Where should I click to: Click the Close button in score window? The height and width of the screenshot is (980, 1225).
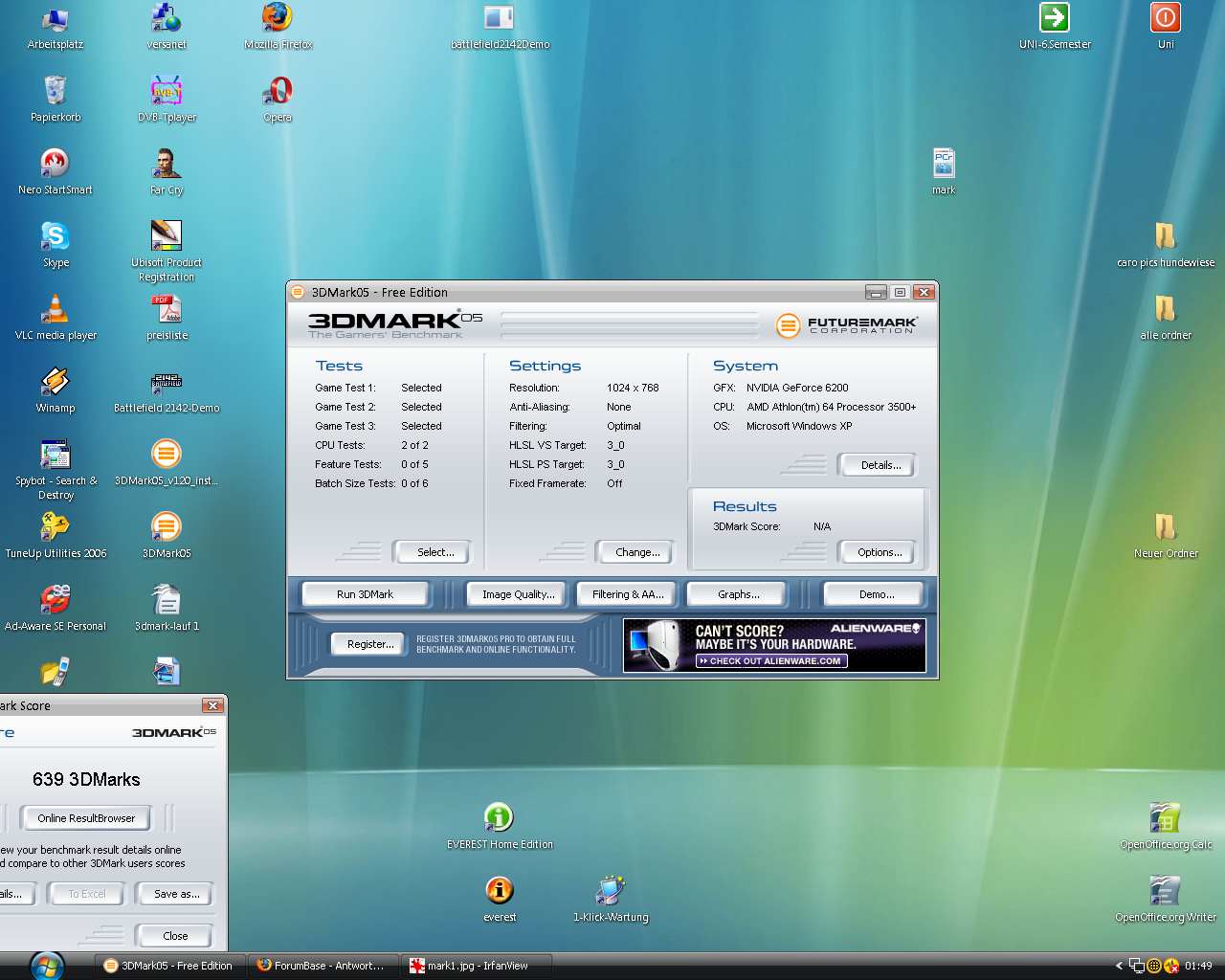pos(175,936)
